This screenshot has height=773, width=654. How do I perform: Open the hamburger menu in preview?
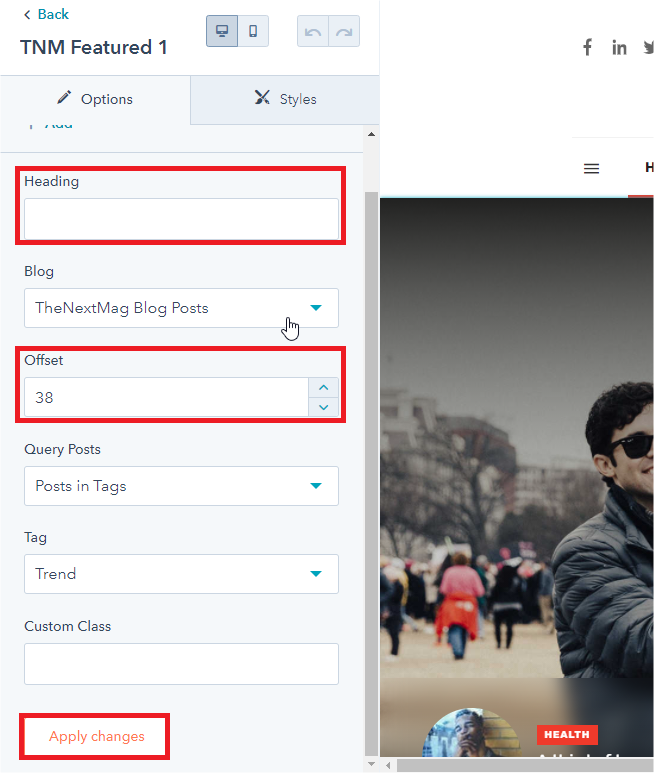click(591, 168)
